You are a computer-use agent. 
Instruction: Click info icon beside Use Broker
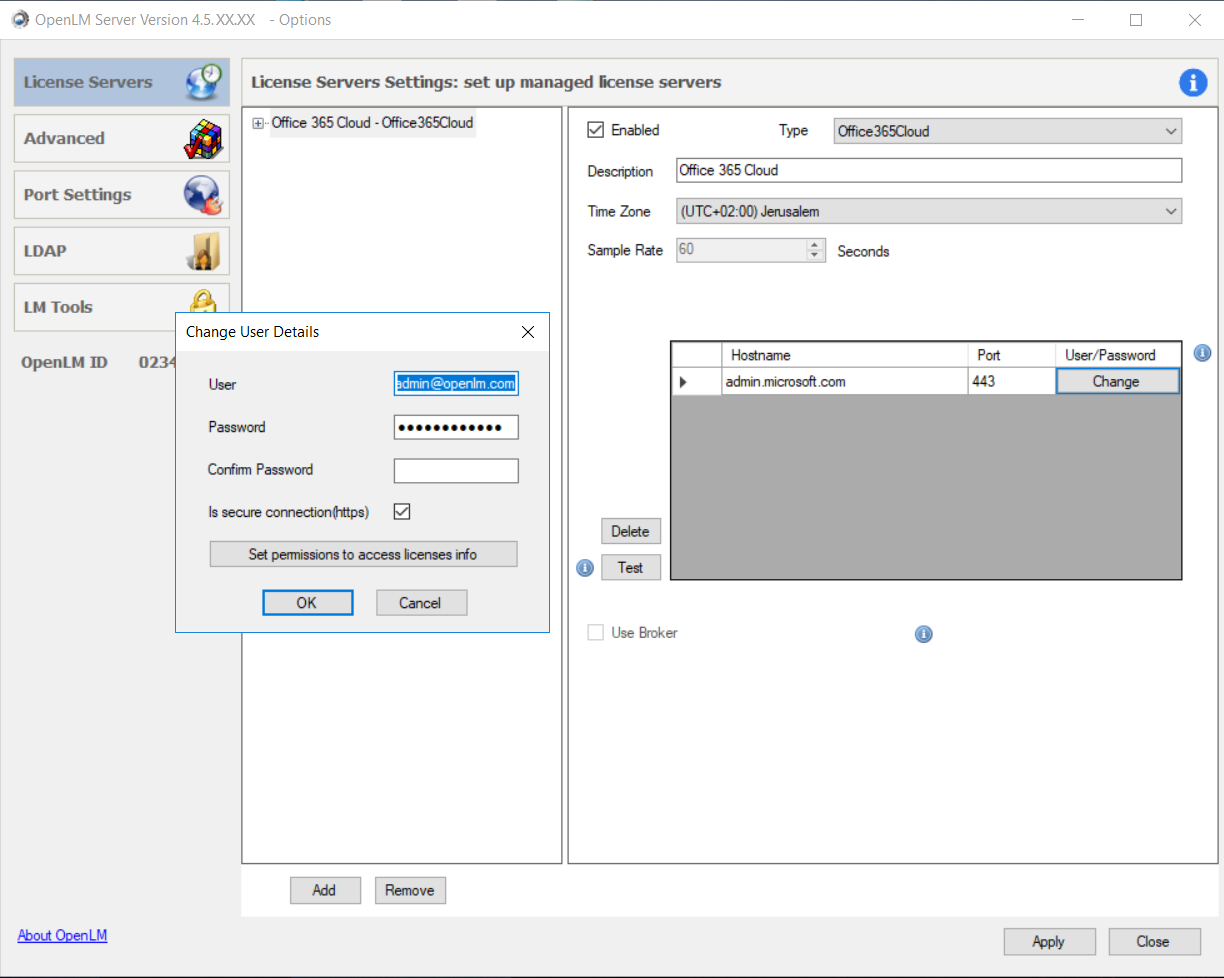click(924, 634)
